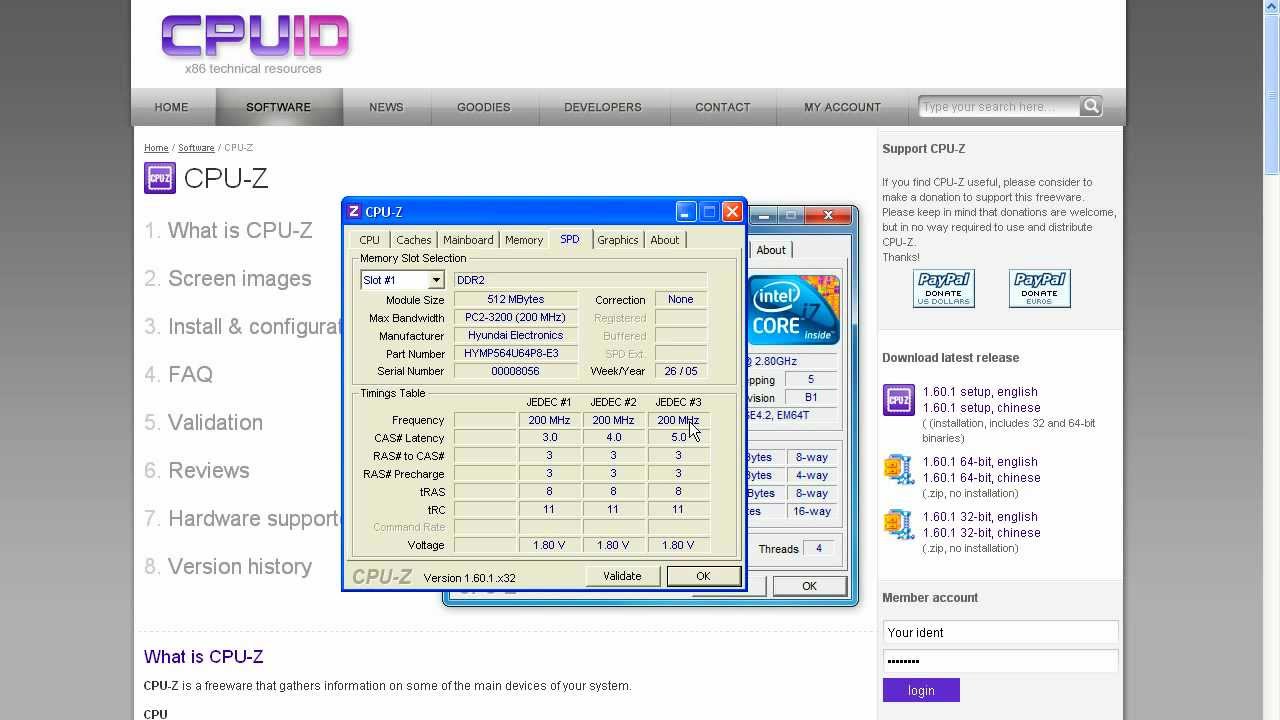This screenshot has height=720, width=1280.
Task: Click the 64-bit zip archive icon
Action: coord(898,469)
